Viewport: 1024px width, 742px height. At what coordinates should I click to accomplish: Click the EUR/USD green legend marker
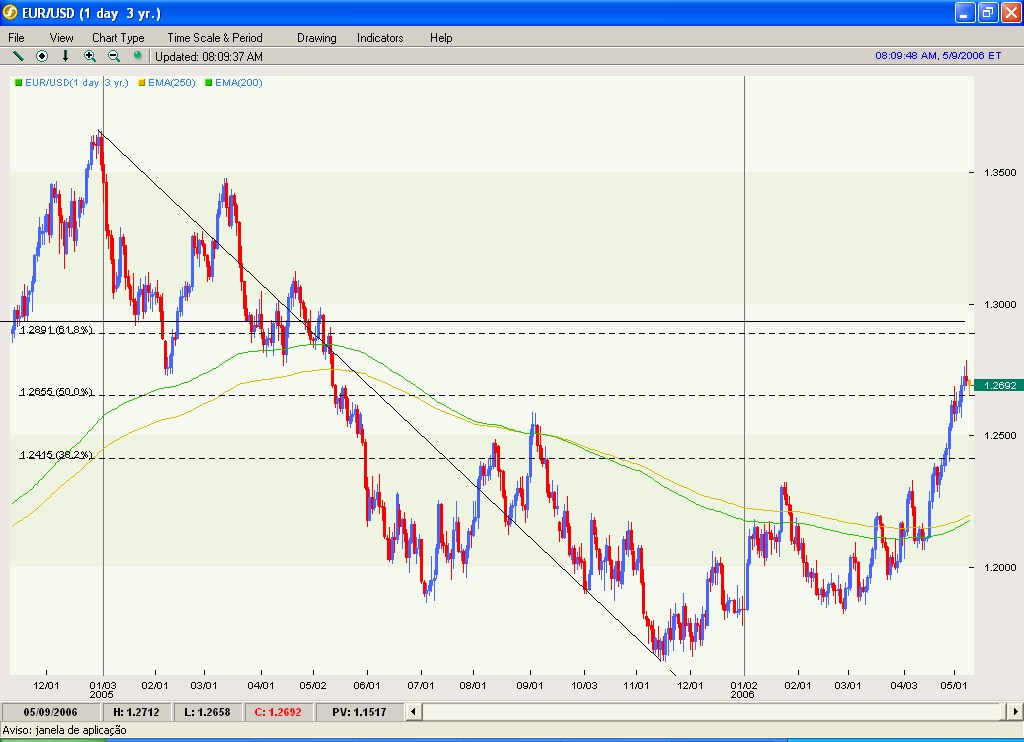pyautogui.click(x=19, y=83)
